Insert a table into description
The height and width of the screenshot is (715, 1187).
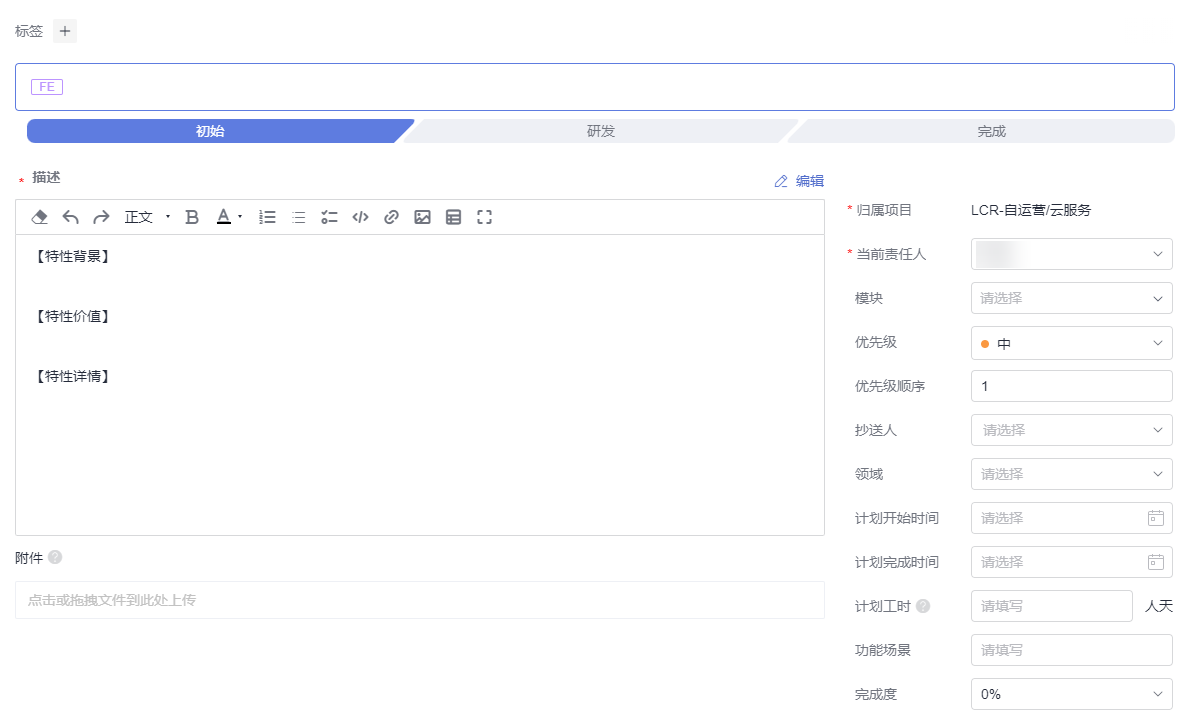(453, 217)
